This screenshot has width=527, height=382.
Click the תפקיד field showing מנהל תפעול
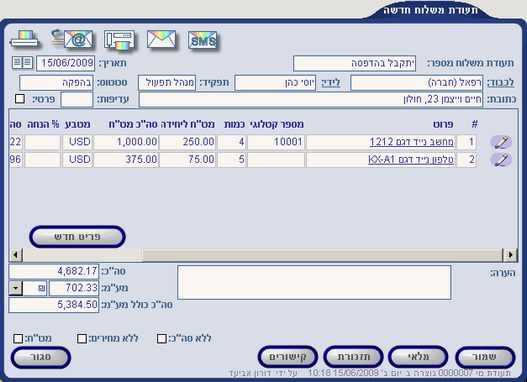(167, 83)
